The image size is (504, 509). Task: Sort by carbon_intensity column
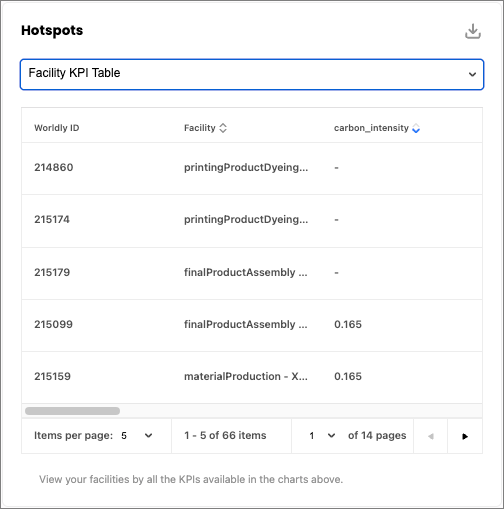point(416,128)
